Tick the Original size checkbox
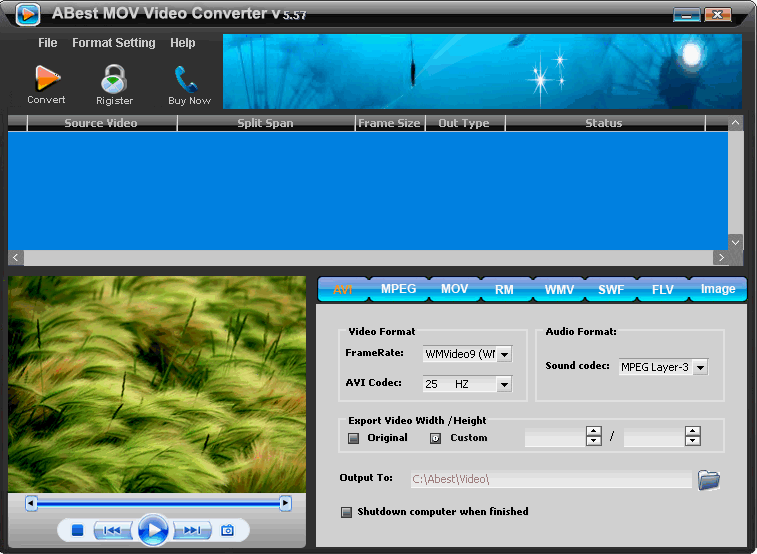Viewport: 757px width, 554px height. coord(353,438)
